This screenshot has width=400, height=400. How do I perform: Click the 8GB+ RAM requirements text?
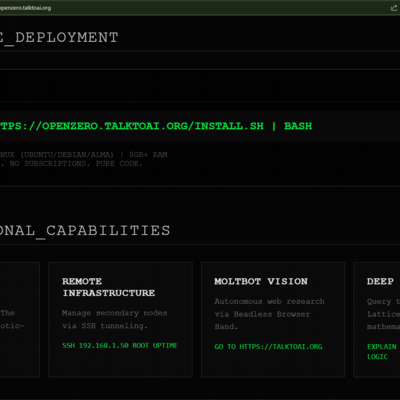[x=148, y=155]
